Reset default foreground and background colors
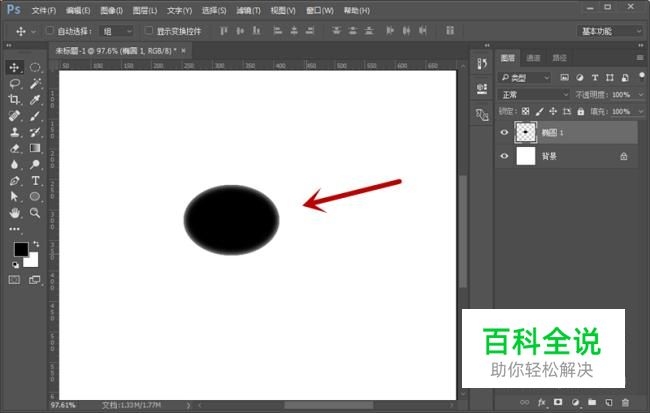 point(15,265)
